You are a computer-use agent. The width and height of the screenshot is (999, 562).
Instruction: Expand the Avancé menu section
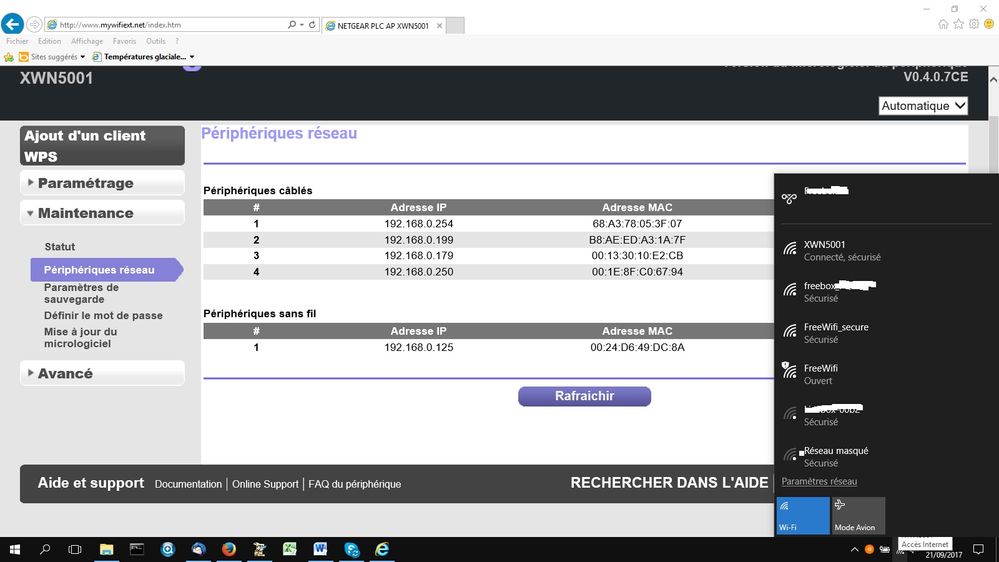103,373
